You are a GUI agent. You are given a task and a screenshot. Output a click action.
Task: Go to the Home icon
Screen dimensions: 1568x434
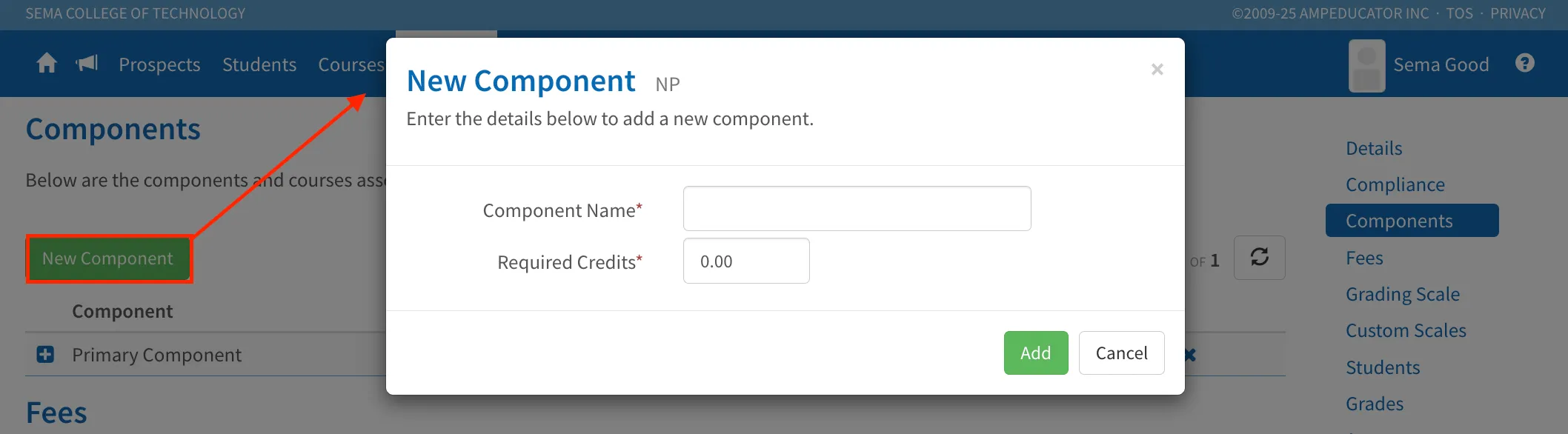[x=47, y=64]
